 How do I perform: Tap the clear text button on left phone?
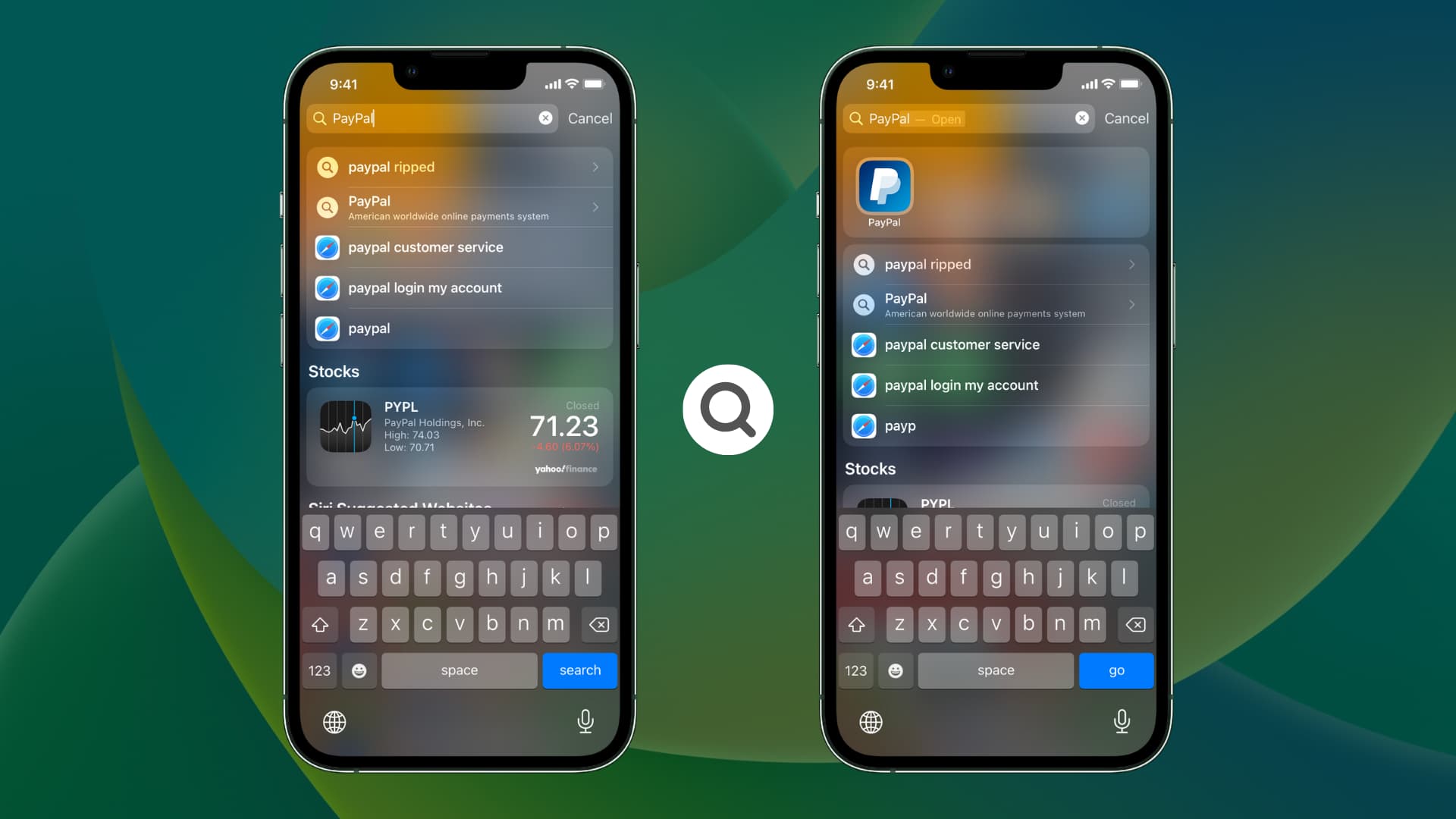point(545,118)
